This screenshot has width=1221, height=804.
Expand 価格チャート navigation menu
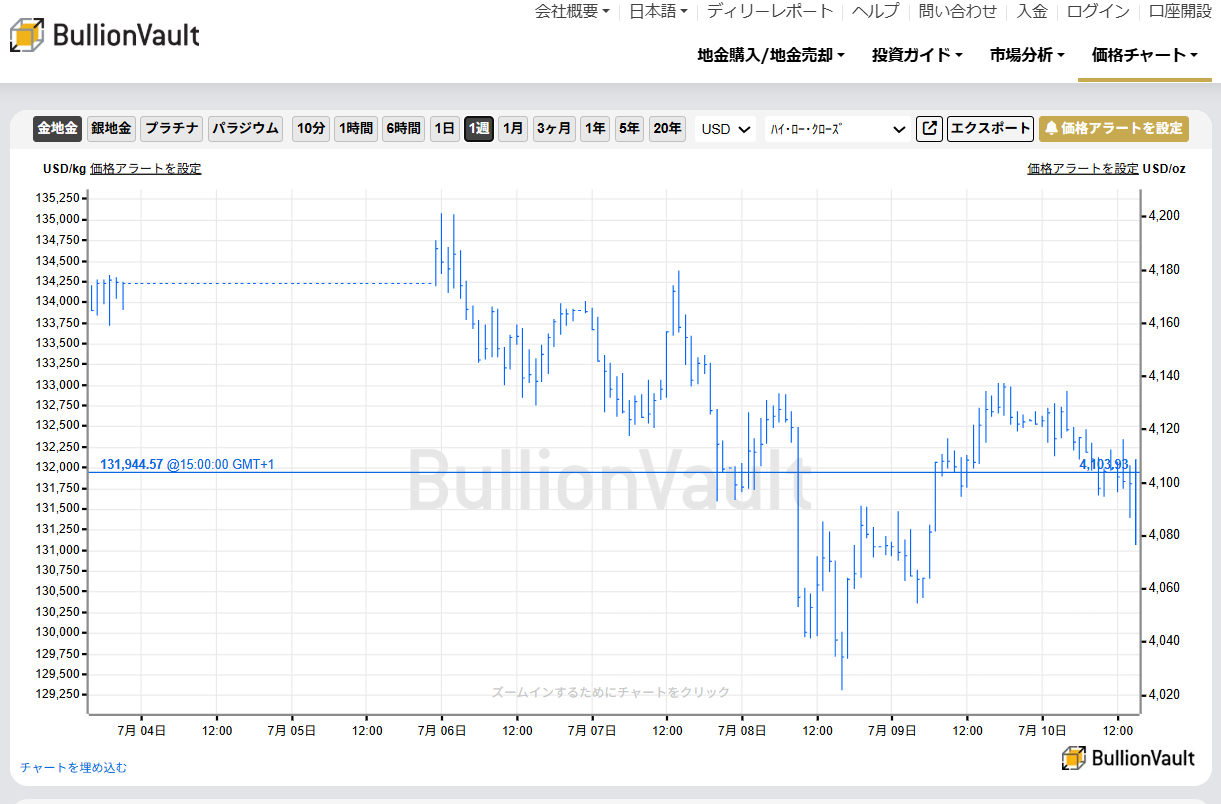(x=1145, y=55)
